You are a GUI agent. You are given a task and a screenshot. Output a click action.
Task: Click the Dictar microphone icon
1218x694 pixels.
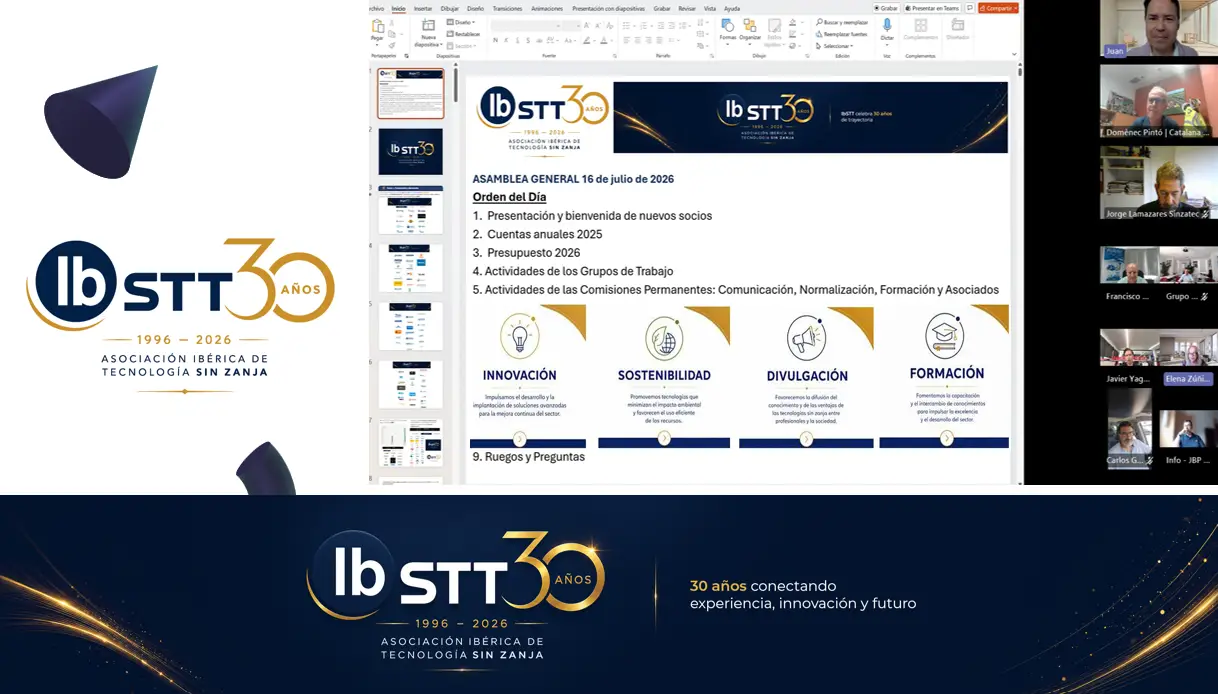pos(887,24)
